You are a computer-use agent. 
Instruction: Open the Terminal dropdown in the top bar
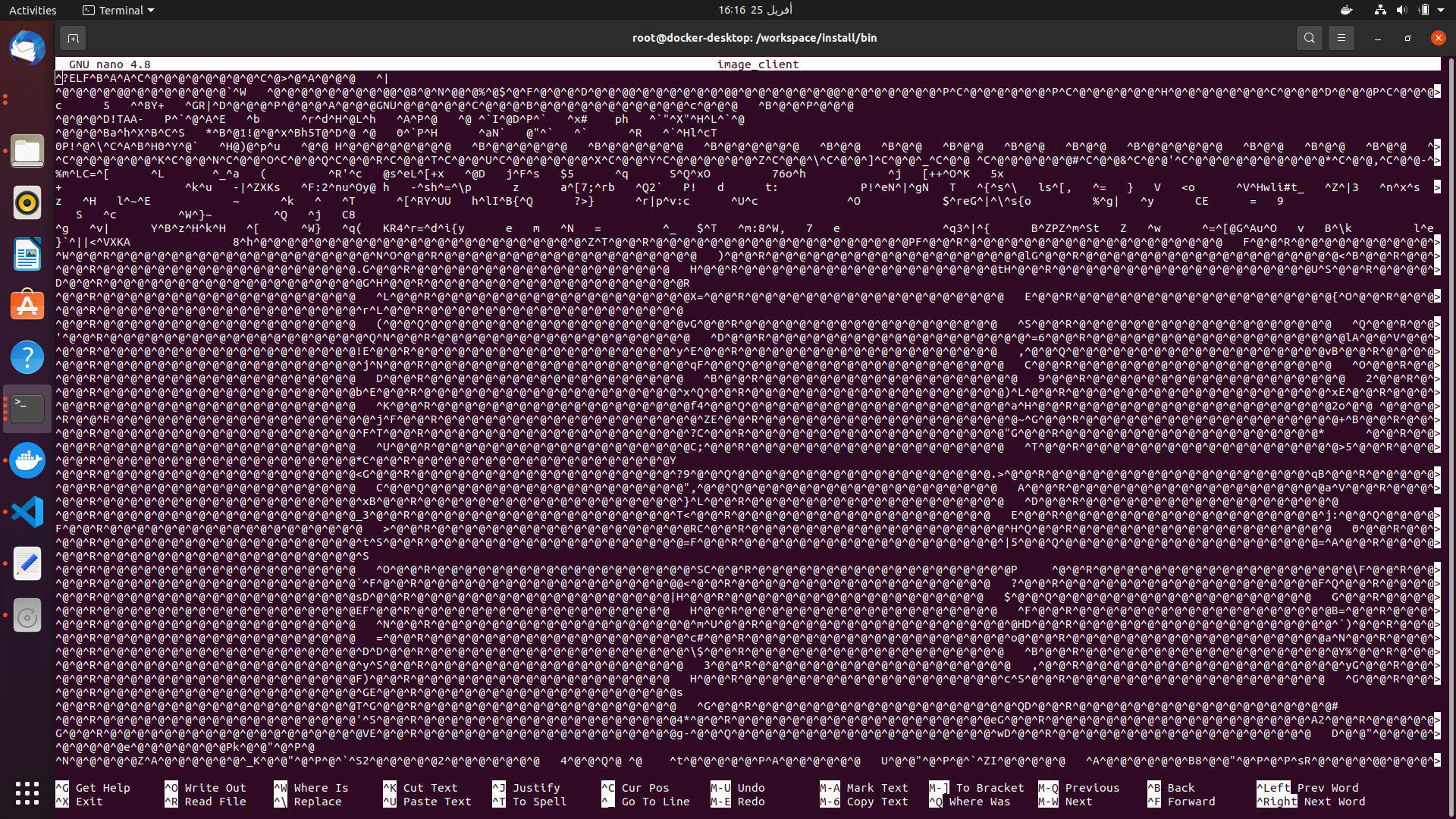118,10
